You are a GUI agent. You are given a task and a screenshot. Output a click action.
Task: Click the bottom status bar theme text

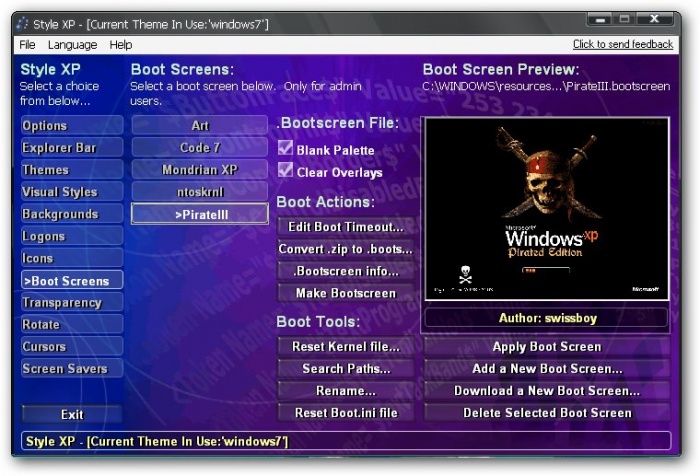coord(157,441)
